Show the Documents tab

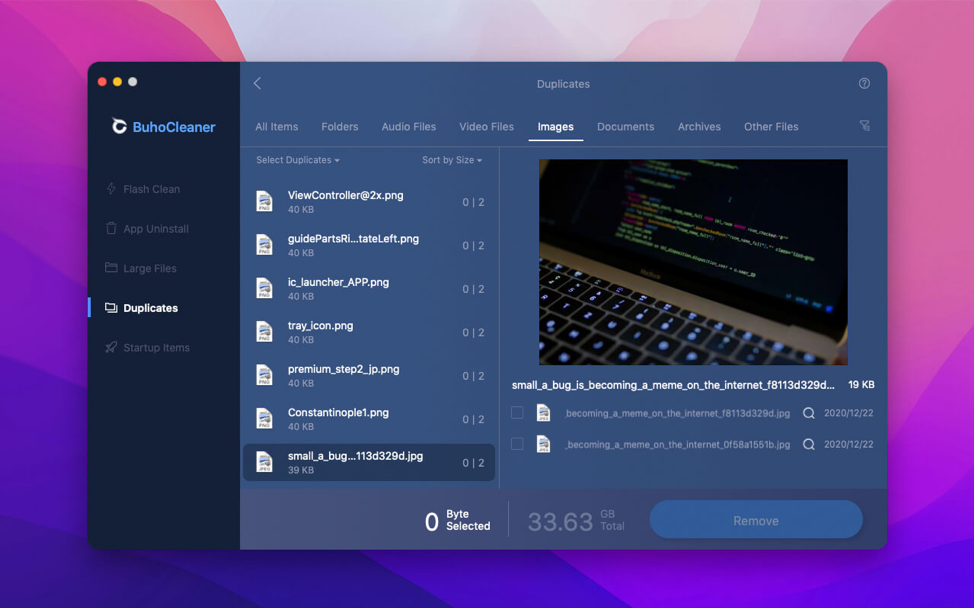point(626,127)
